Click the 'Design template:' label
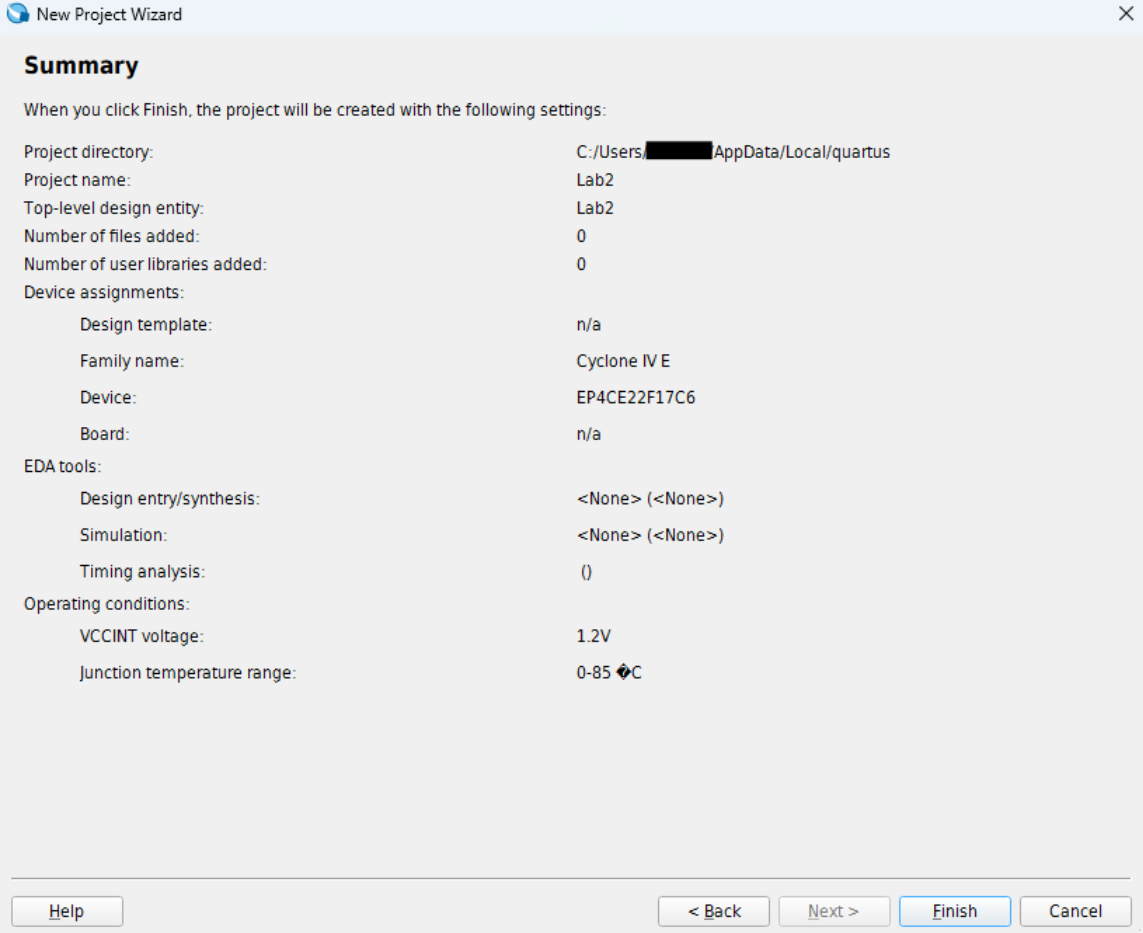Image resolution: width=1143 pixels, height=933 pixels. pyautogui.click(x=146, y=324)
